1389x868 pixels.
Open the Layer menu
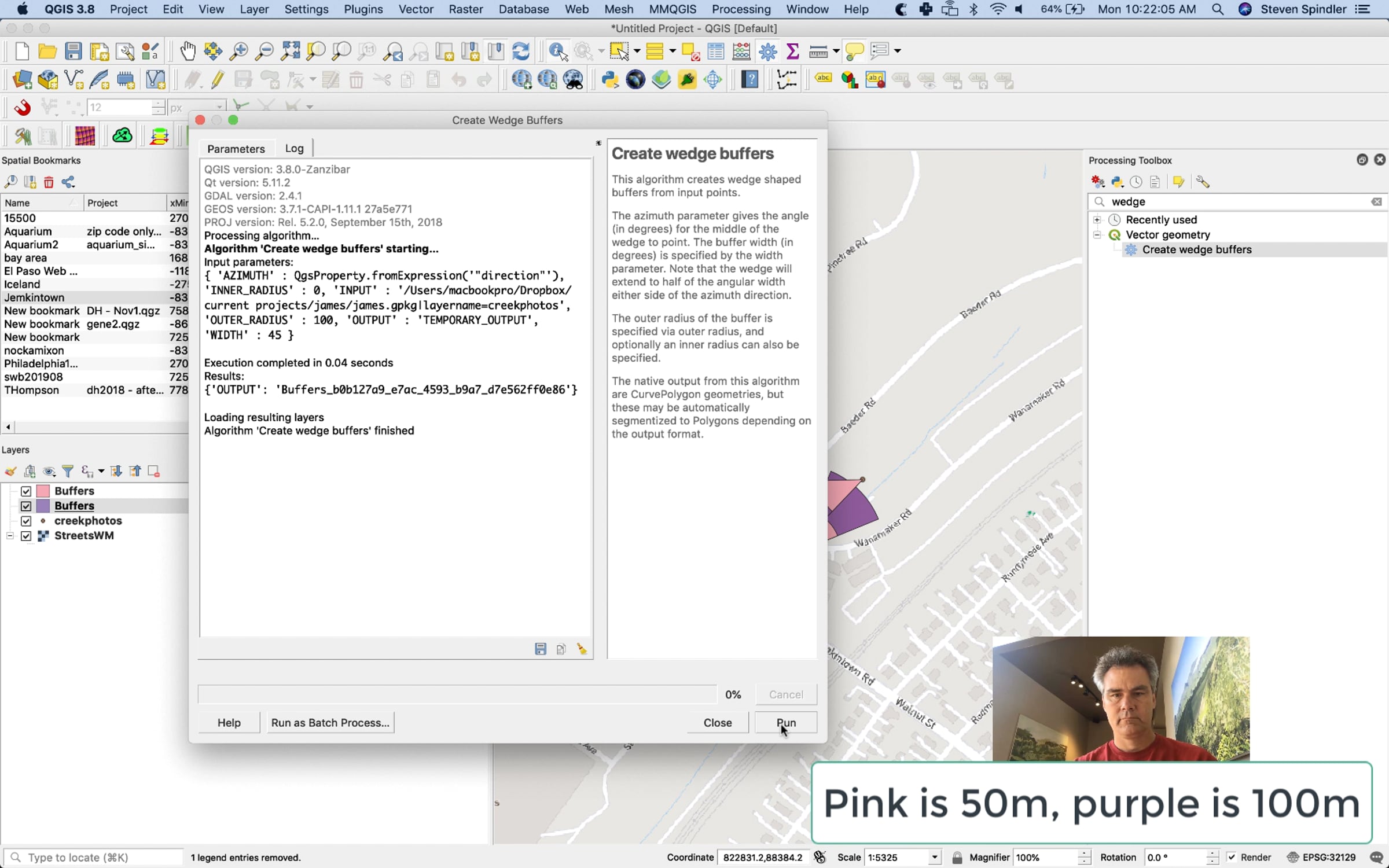(254, 9)
